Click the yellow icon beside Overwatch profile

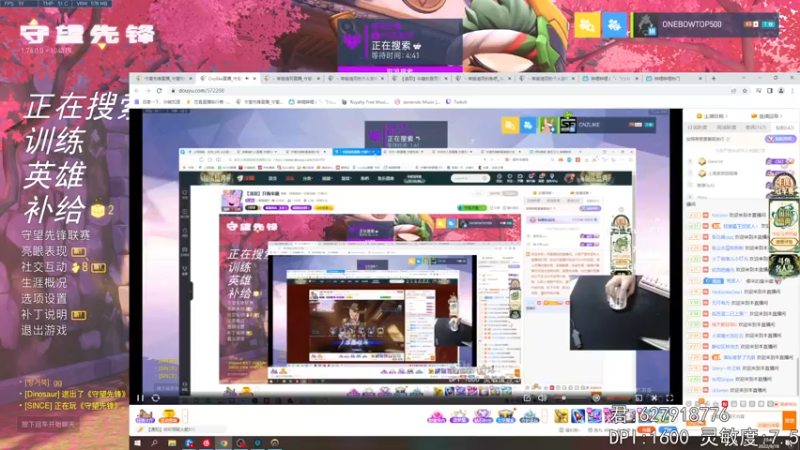(587, 24)
